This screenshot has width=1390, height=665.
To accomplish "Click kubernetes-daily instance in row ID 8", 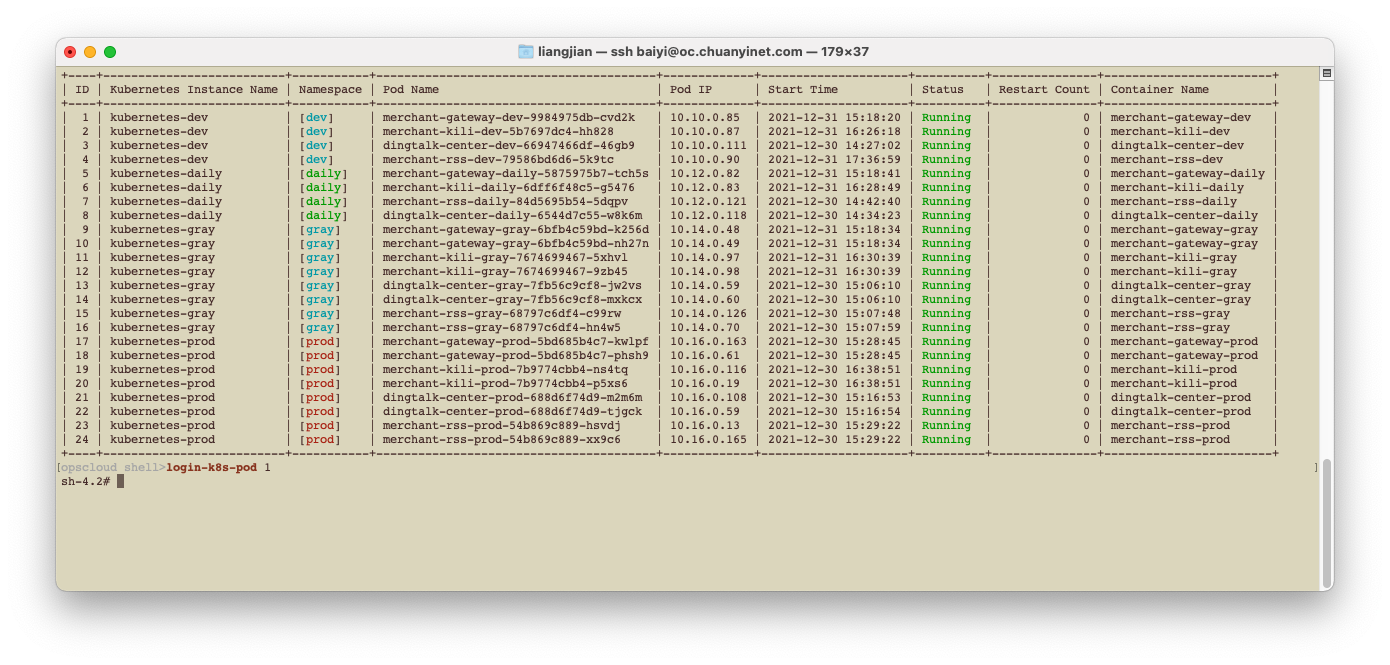I will 166,215.
